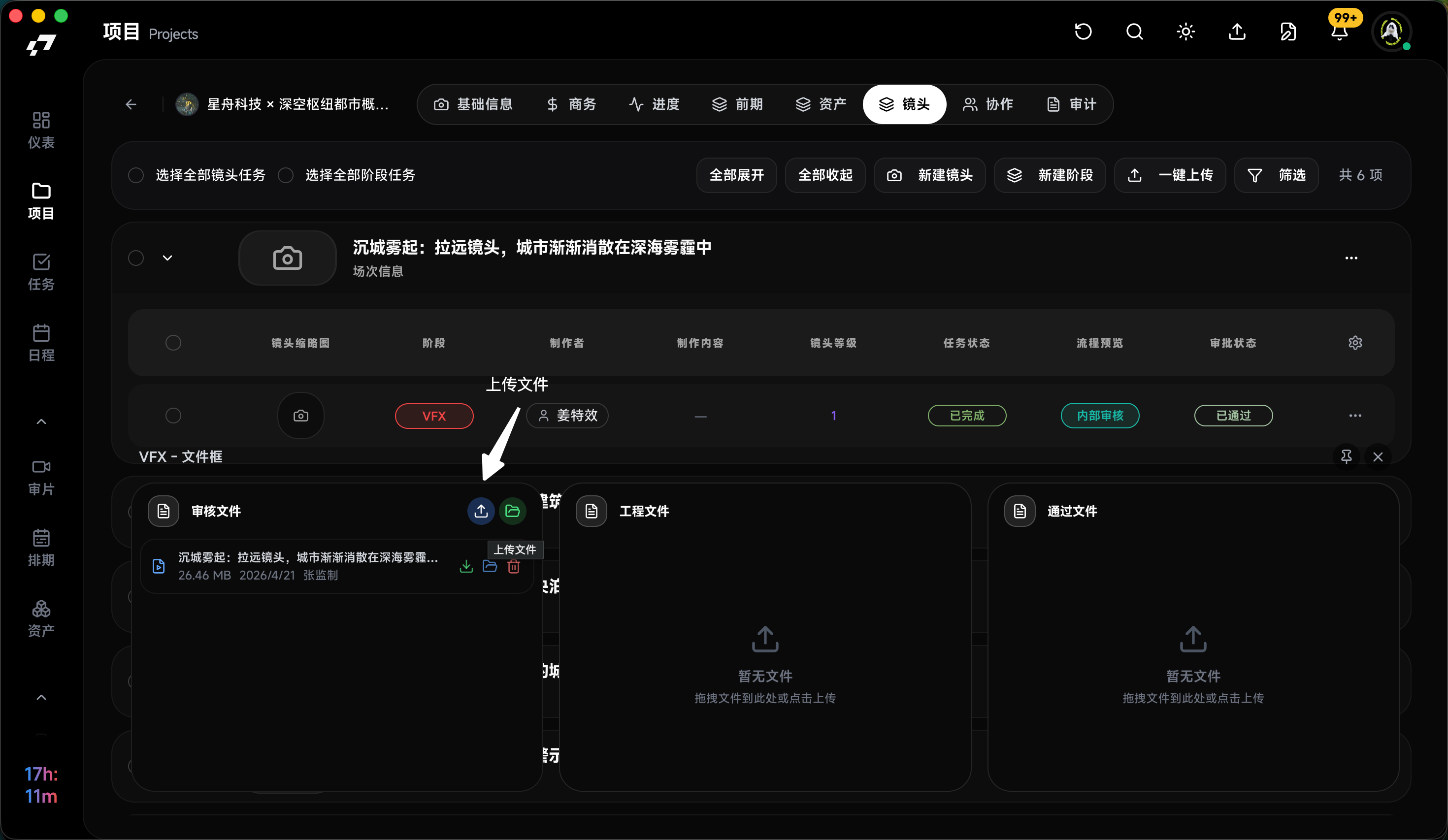The height and width of the screenshot is (840, 1448).
Task: Open the 内部审核 process preview
Action: point(1100,416)
